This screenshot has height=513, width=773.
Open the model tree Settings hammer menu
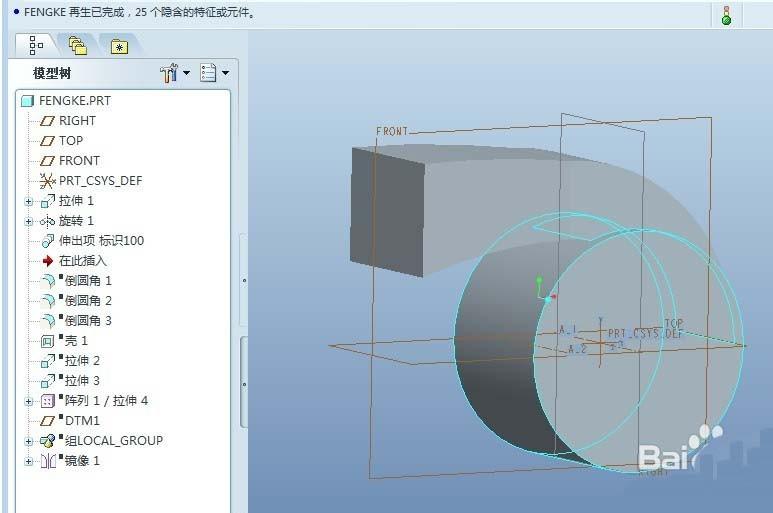coord(169,73)
